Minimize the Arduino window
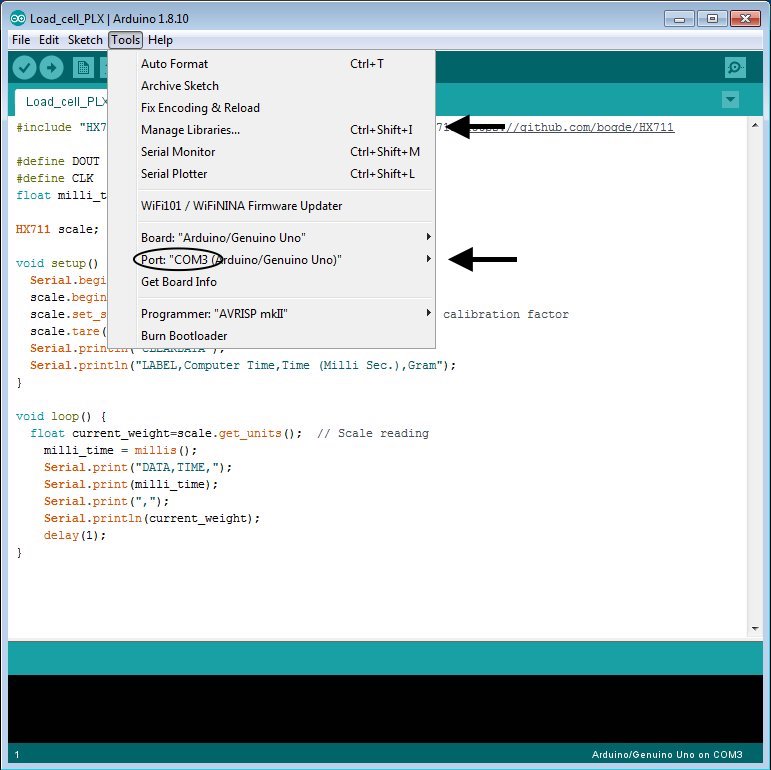771x770 pixels. (679, 19)
